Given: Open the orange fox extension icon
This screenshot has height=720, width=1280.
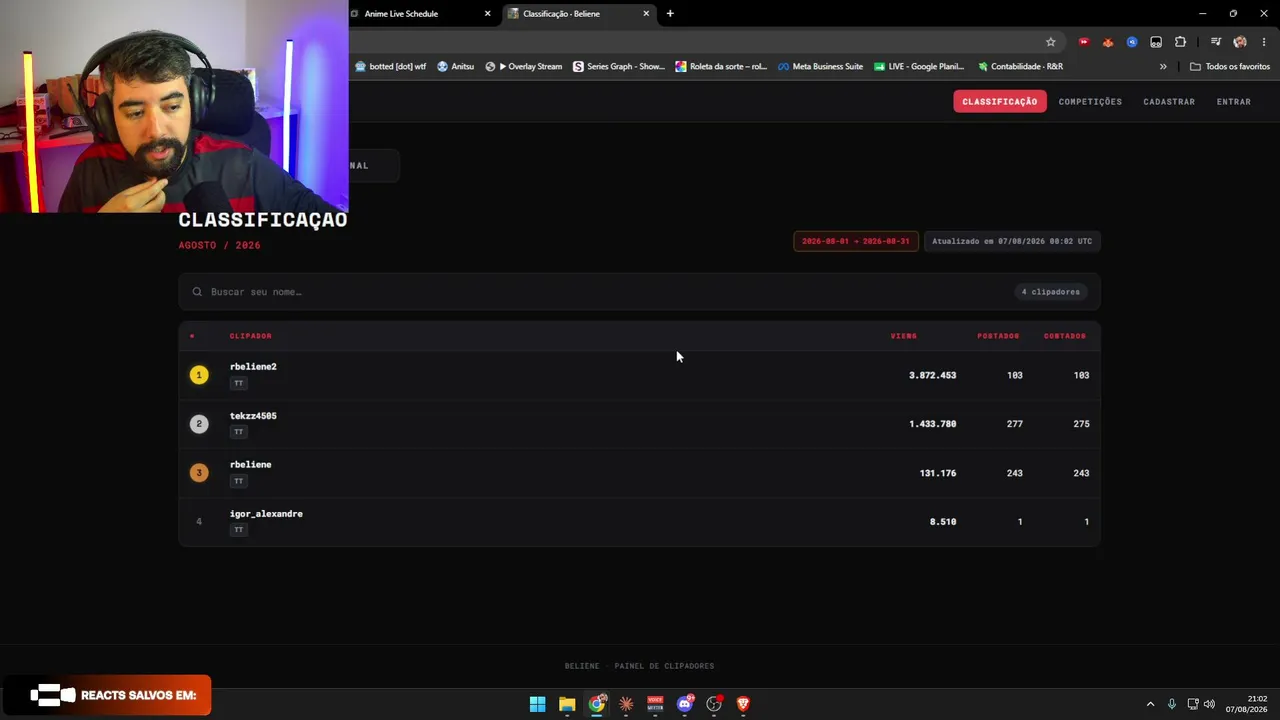Looking at the screenshot, I should (1108, 42).
